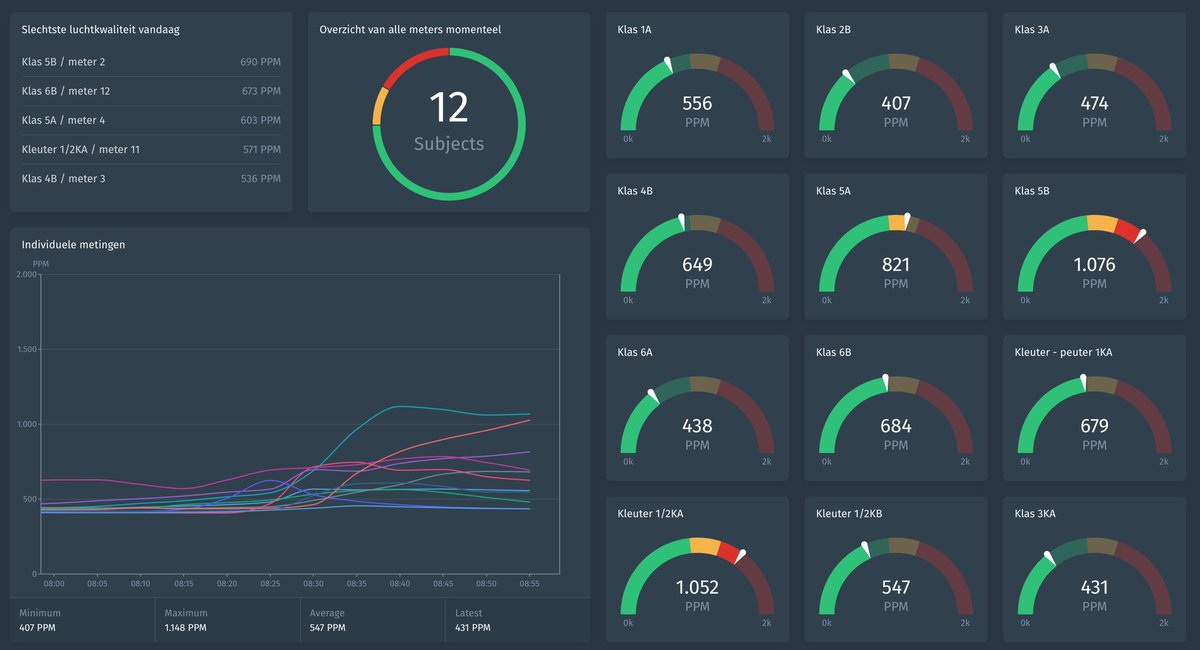
Task: Click the 821 reading in Klas 5A
Action: coord(896,265)
